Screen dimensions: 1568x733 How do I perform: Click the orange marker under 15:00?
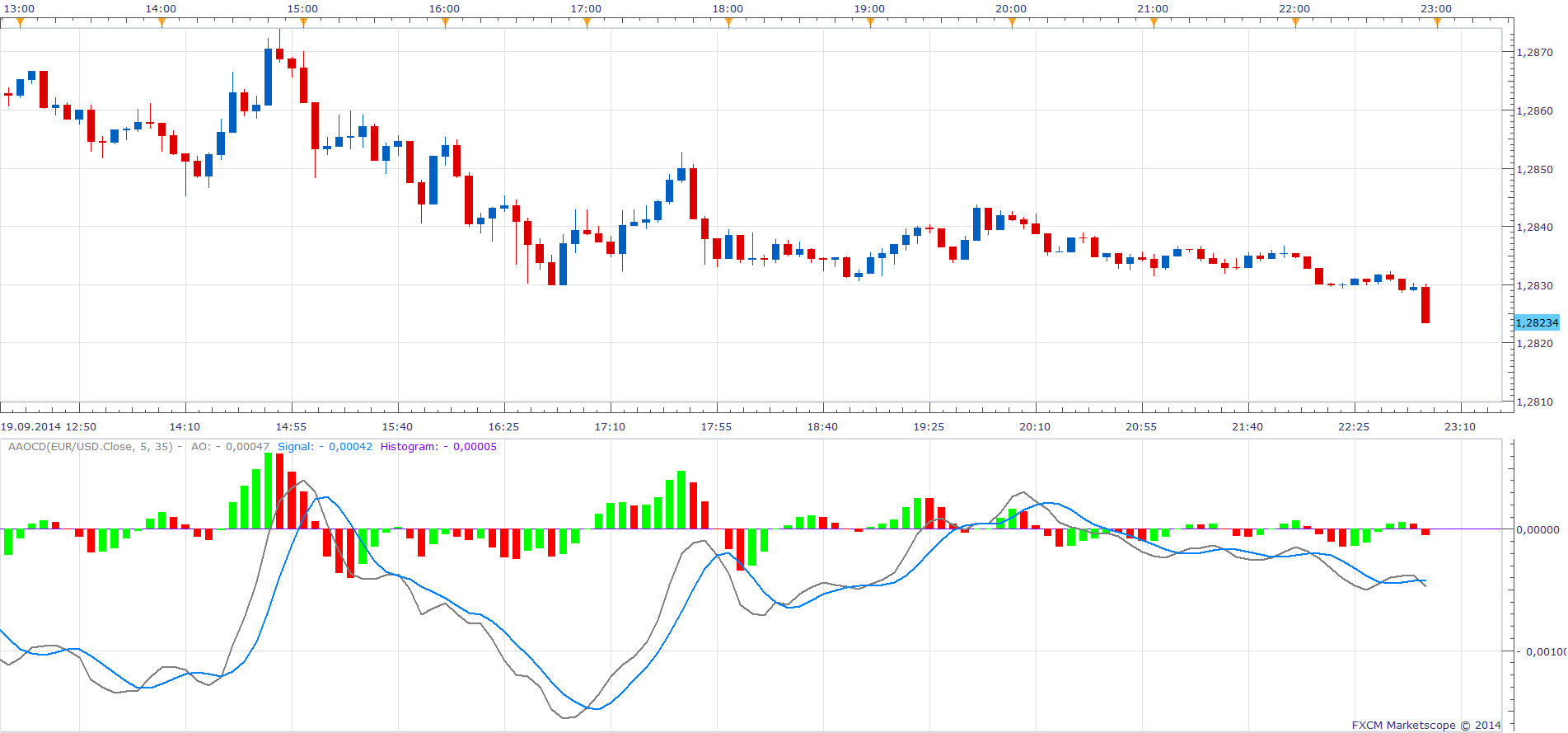(303, 23)
